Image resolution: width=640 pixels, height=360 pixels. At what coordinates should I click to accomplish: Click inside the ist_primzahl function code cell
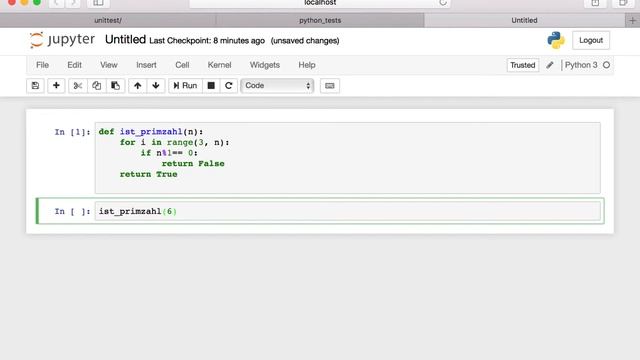348,158
